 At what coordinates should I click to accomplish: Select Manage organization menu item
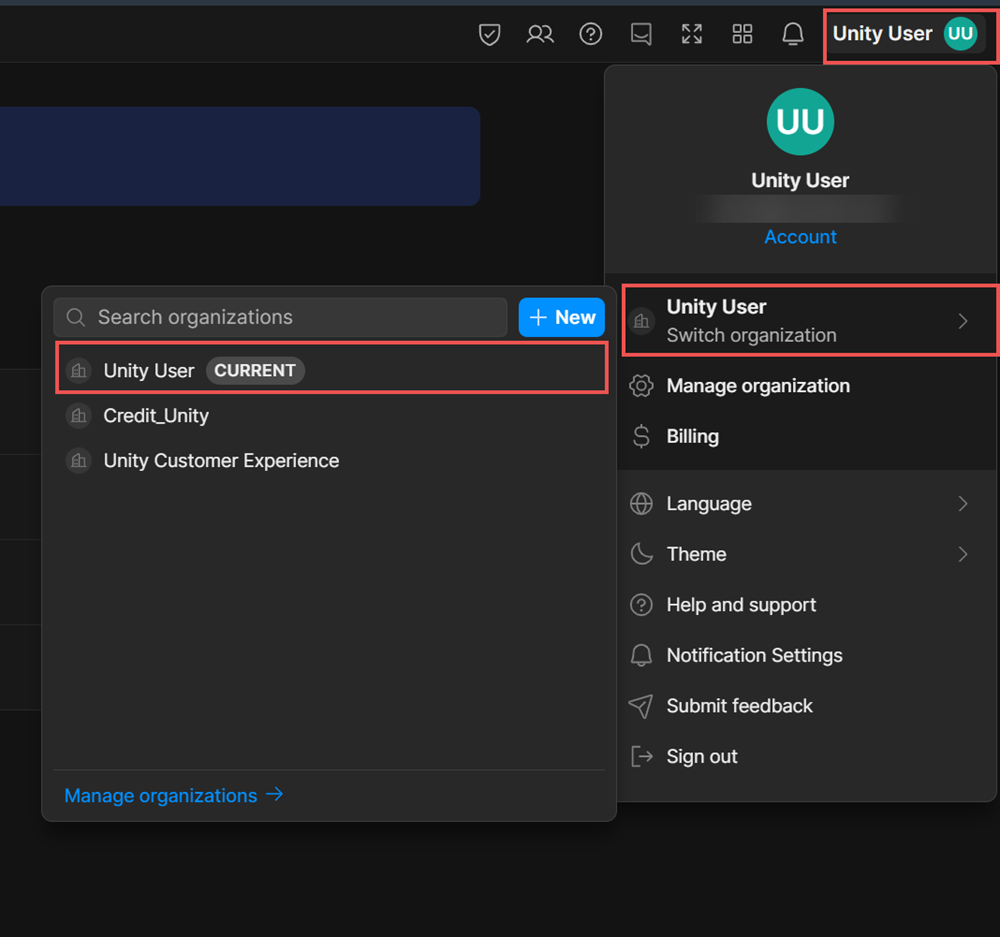click(x=757, y=386)
